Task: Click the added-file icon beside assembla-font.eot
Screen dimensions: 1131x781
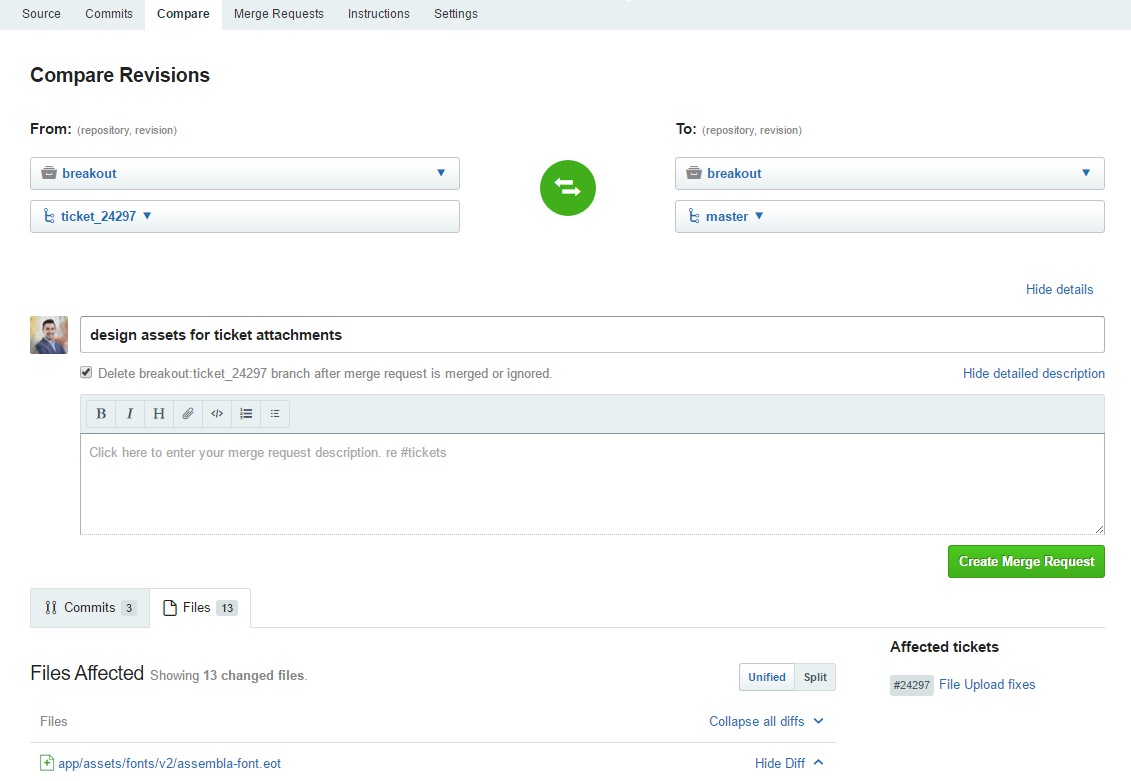Action: [47, 762]
